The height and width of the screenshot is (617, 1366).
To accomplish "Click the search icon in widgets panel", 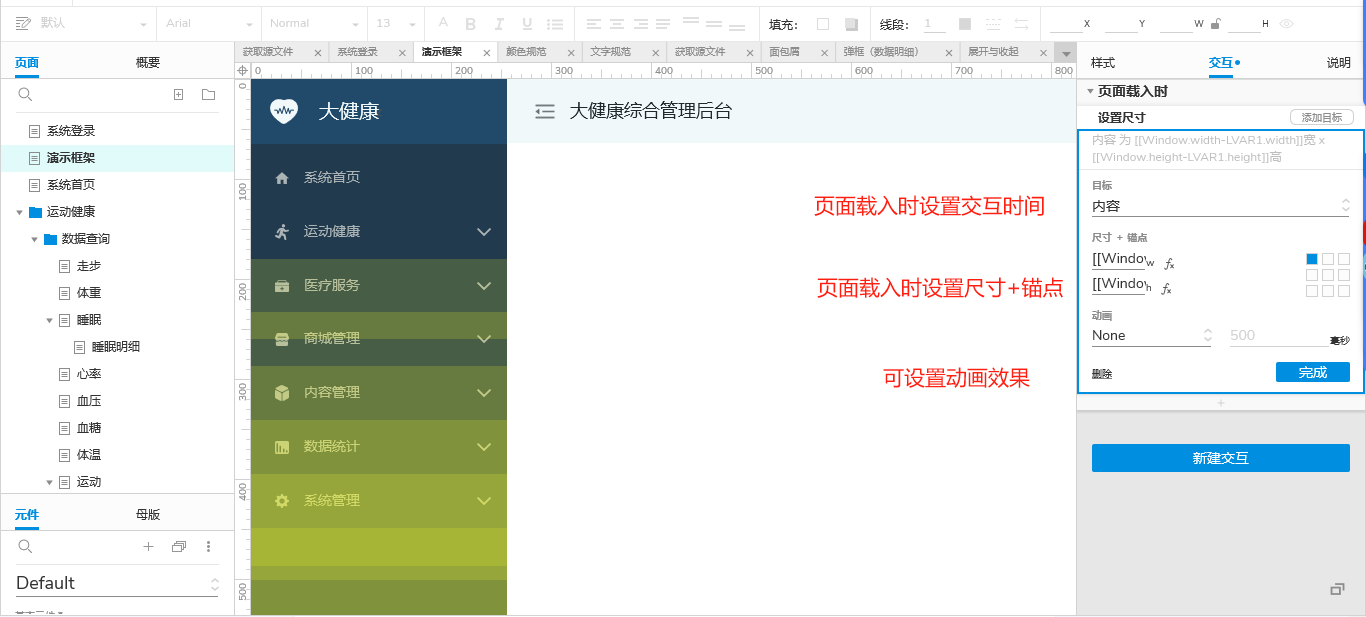I will [x=26, y=546].
